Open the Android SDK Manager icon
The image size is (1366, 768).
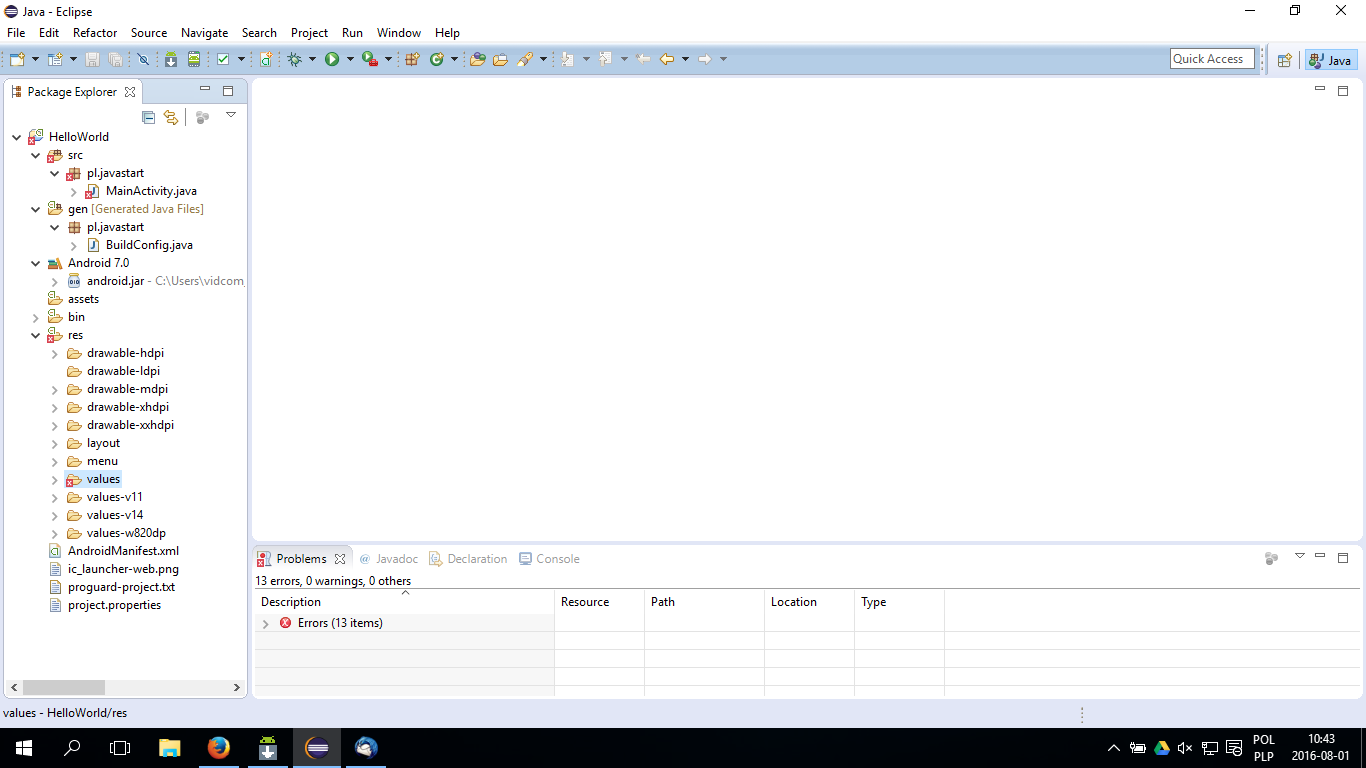coord(171,59)
